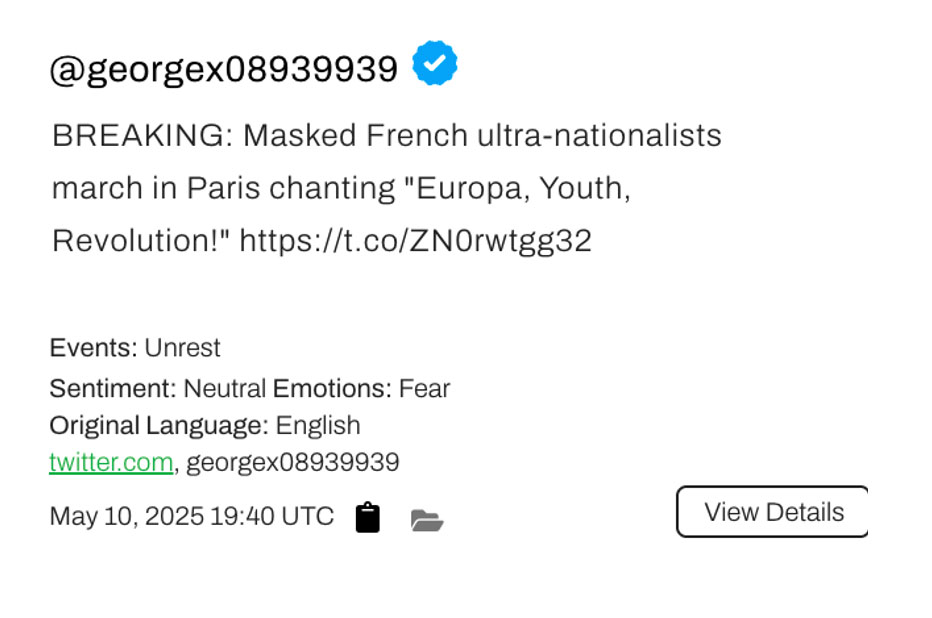932x618 pixels.
Task: Click the May 10, 2025 19:40 UTC timestamp
Action: 192,516
